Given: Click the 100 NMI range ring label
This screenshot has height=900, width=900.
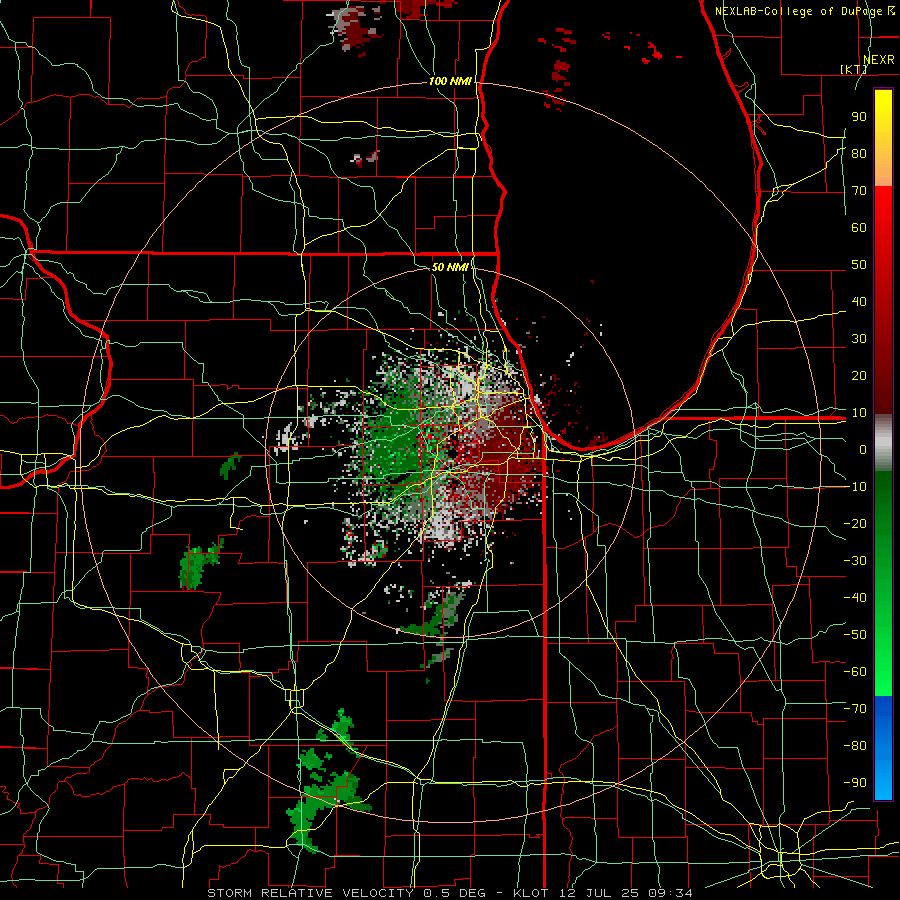Looking at the screenshot, I should point(450,81).
